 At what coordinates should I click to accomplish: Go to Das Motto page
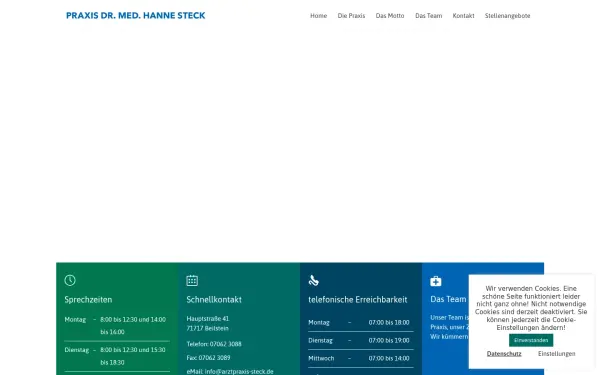tap(390, 16)
